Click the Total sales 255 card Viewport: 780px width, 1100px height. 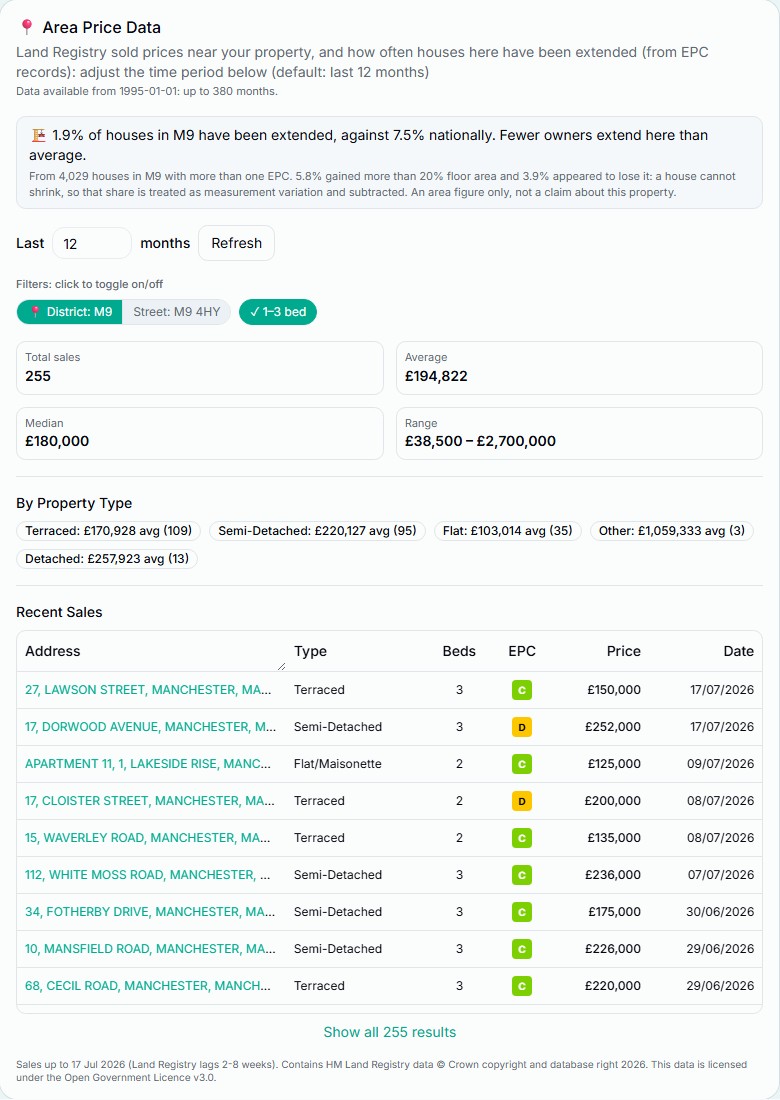click(200, 368)
